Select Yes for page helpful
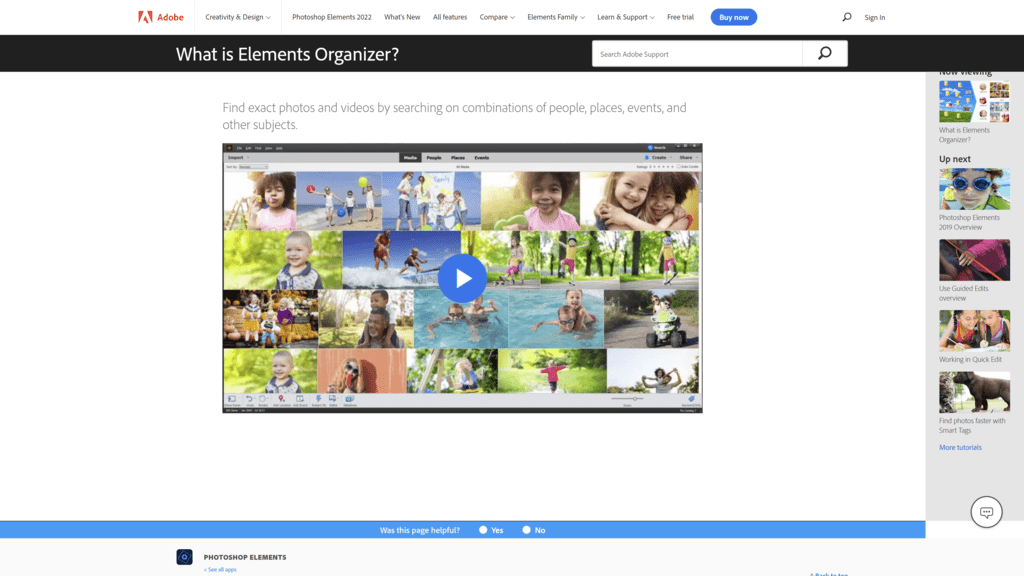The width and height of the screenshot is (1024, 576). pos(483,530)
